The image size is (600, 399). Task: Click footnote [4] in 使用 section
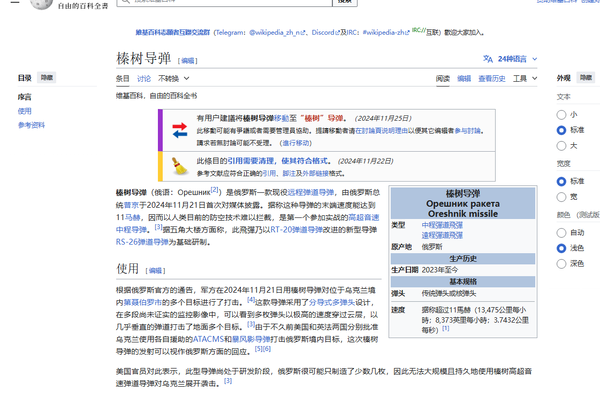coord(251,300)
